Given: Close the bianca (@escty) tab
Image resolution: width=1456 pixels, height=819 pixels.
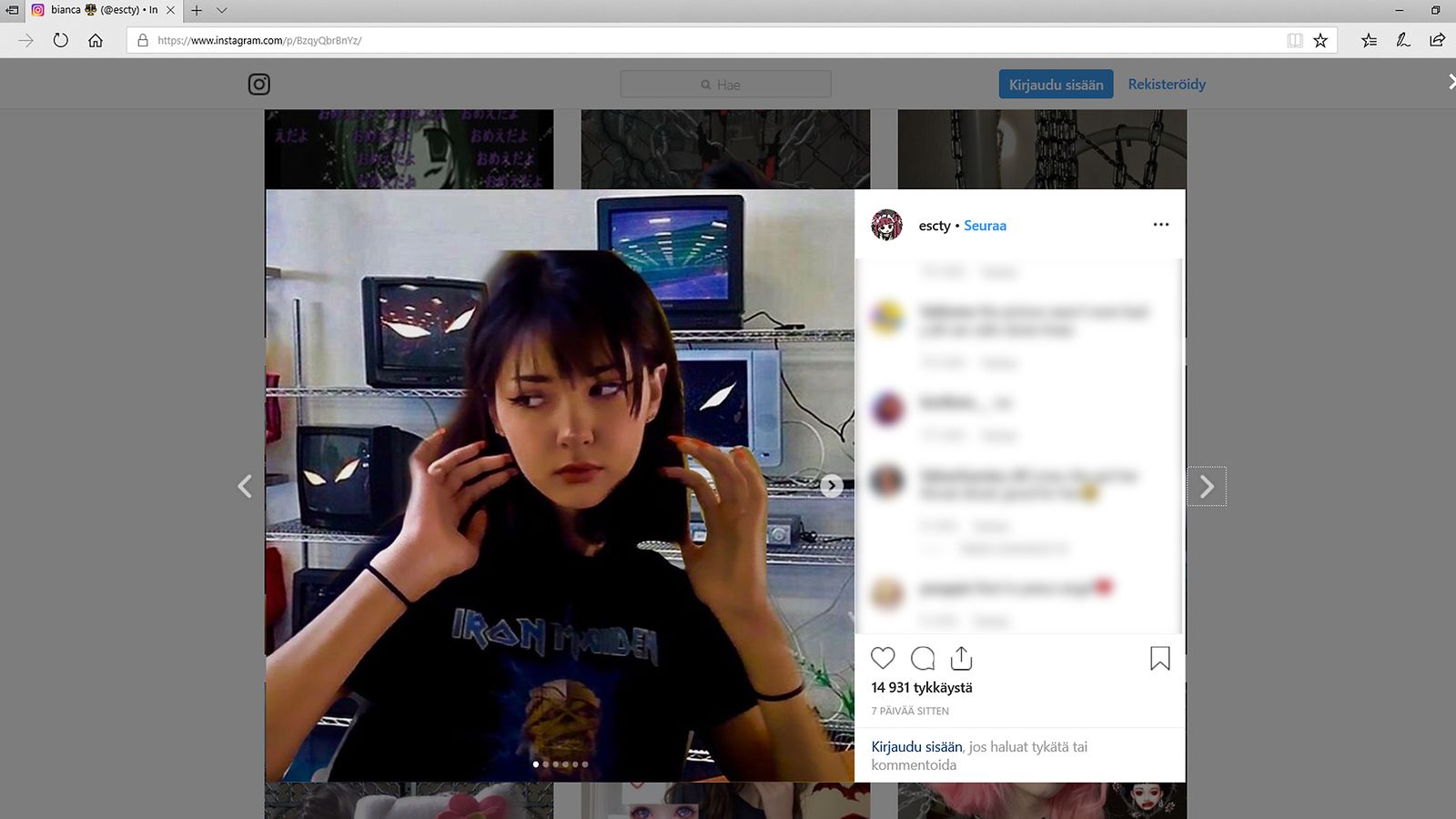Looking at the screenshot, I should coord(170,10).
